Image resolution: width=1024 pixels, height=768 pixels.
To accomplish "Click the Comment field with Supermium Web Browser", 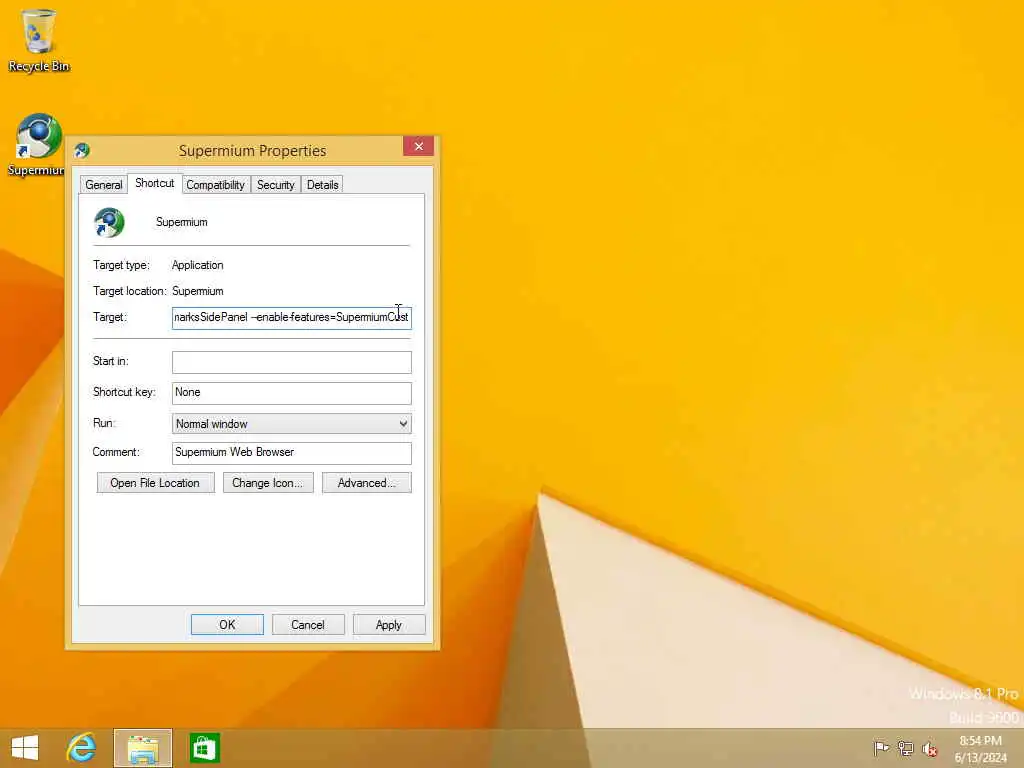I will [291, 453].
